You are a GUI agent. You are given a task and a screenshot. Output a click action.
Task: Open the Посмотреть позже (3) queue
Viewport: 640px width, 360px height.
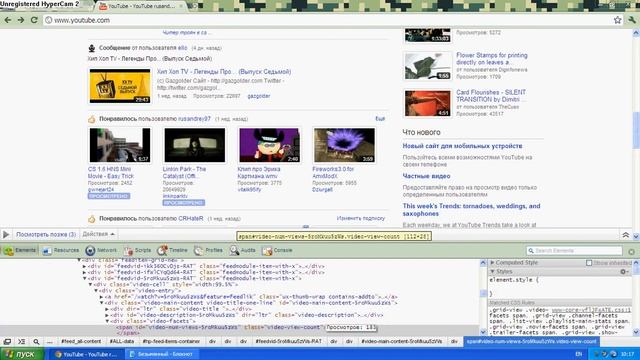[x=46, y=234]
